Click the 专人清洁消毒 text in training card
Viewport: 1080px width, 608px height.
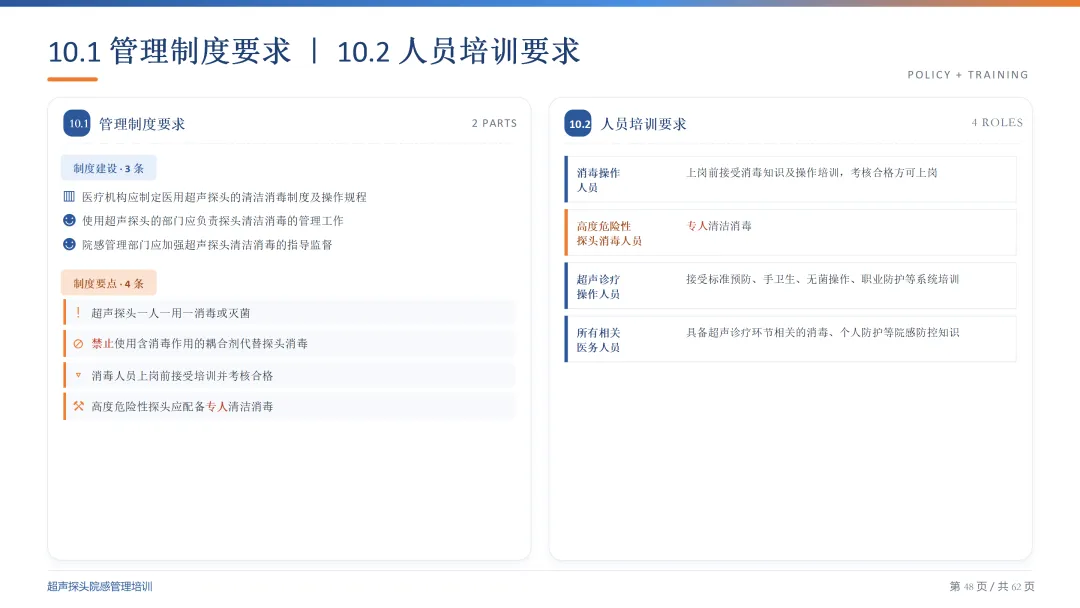click(719, 226)
